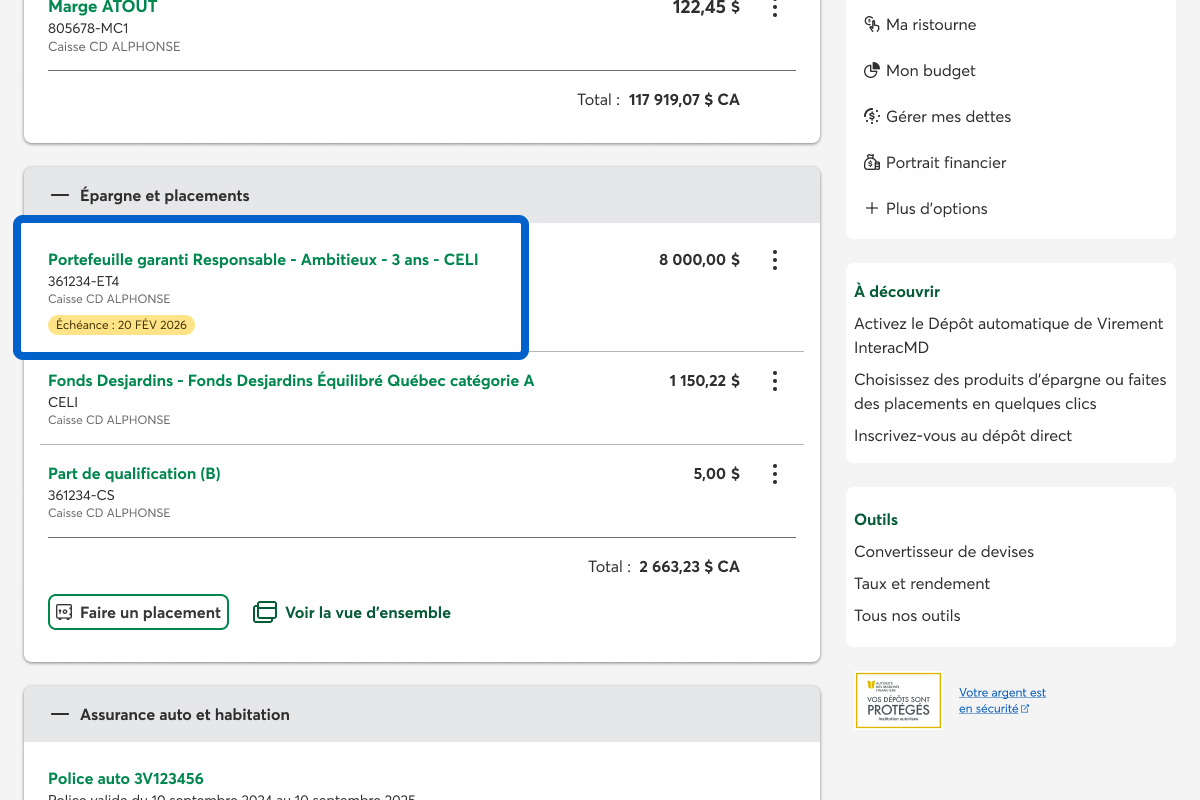
Task: Open three-dot menu for Fonds Desjardins Équilibré
Action: (x=774, y=381)
